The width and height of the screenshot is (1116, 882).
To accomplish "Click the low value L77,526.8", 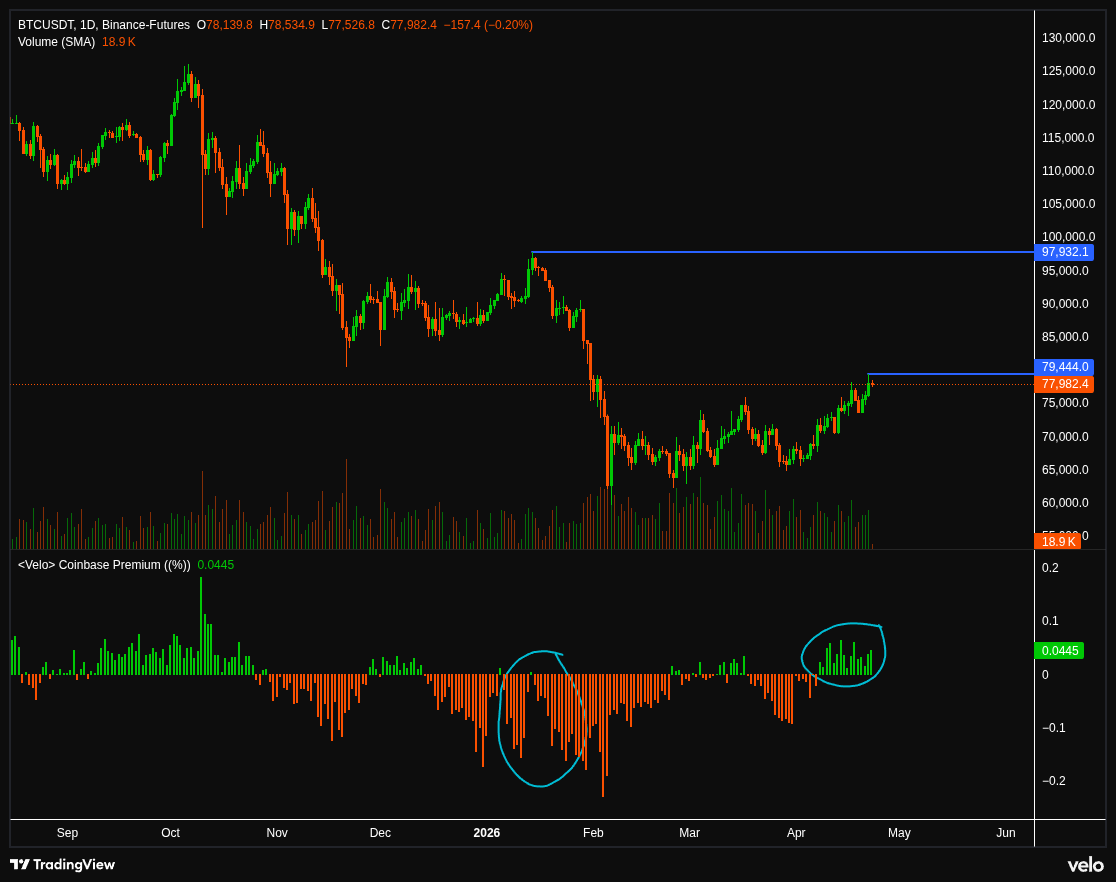I will click(348, 25).
